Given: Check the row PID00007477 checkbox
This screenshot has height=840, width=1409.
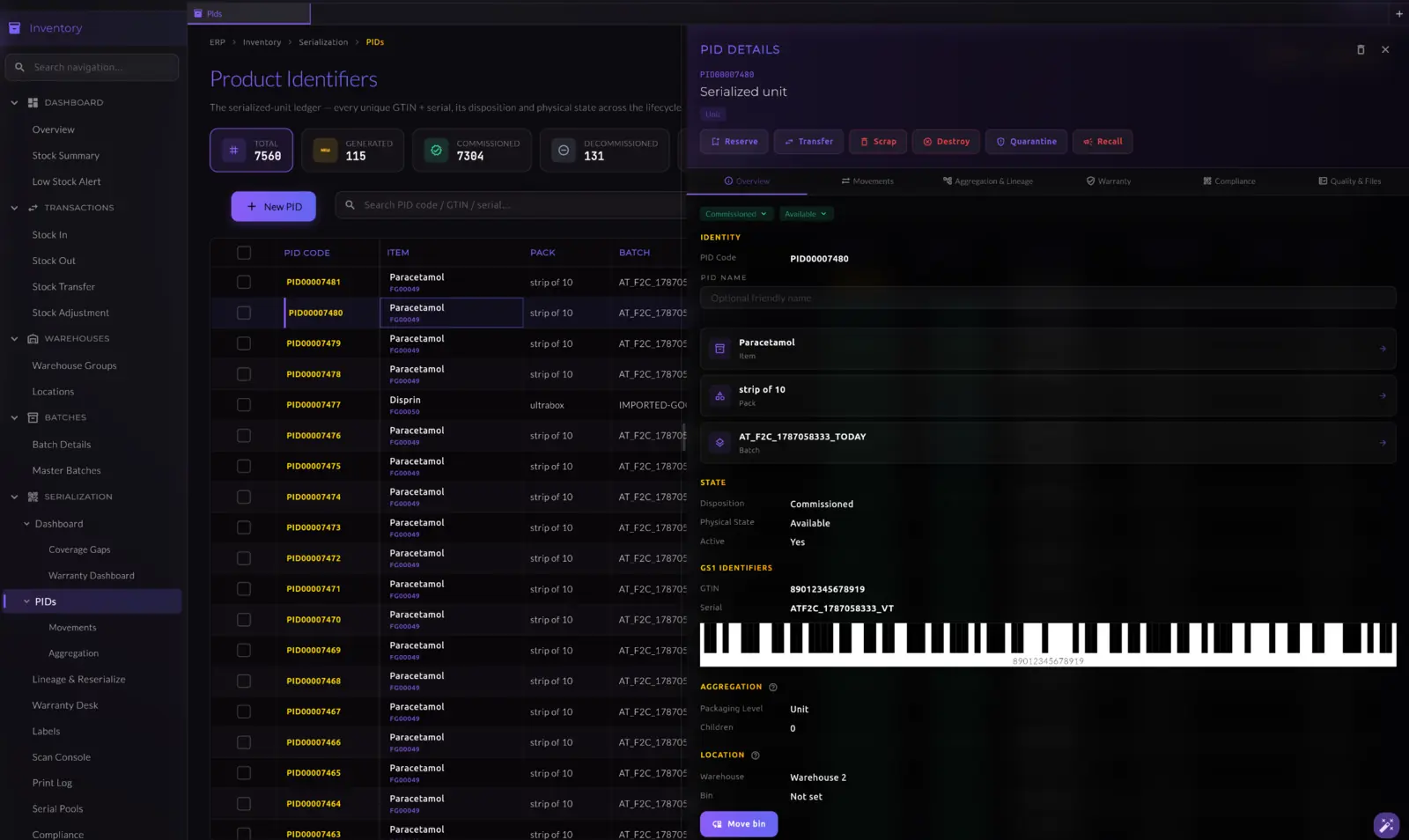Looking at the screenshot, I should coord(244,405).
